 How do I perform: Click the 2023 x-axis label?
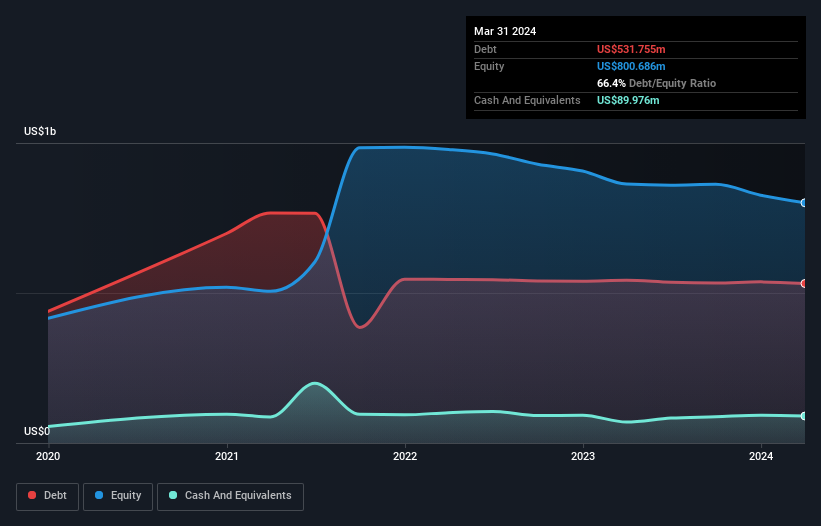tap(583, 456)
